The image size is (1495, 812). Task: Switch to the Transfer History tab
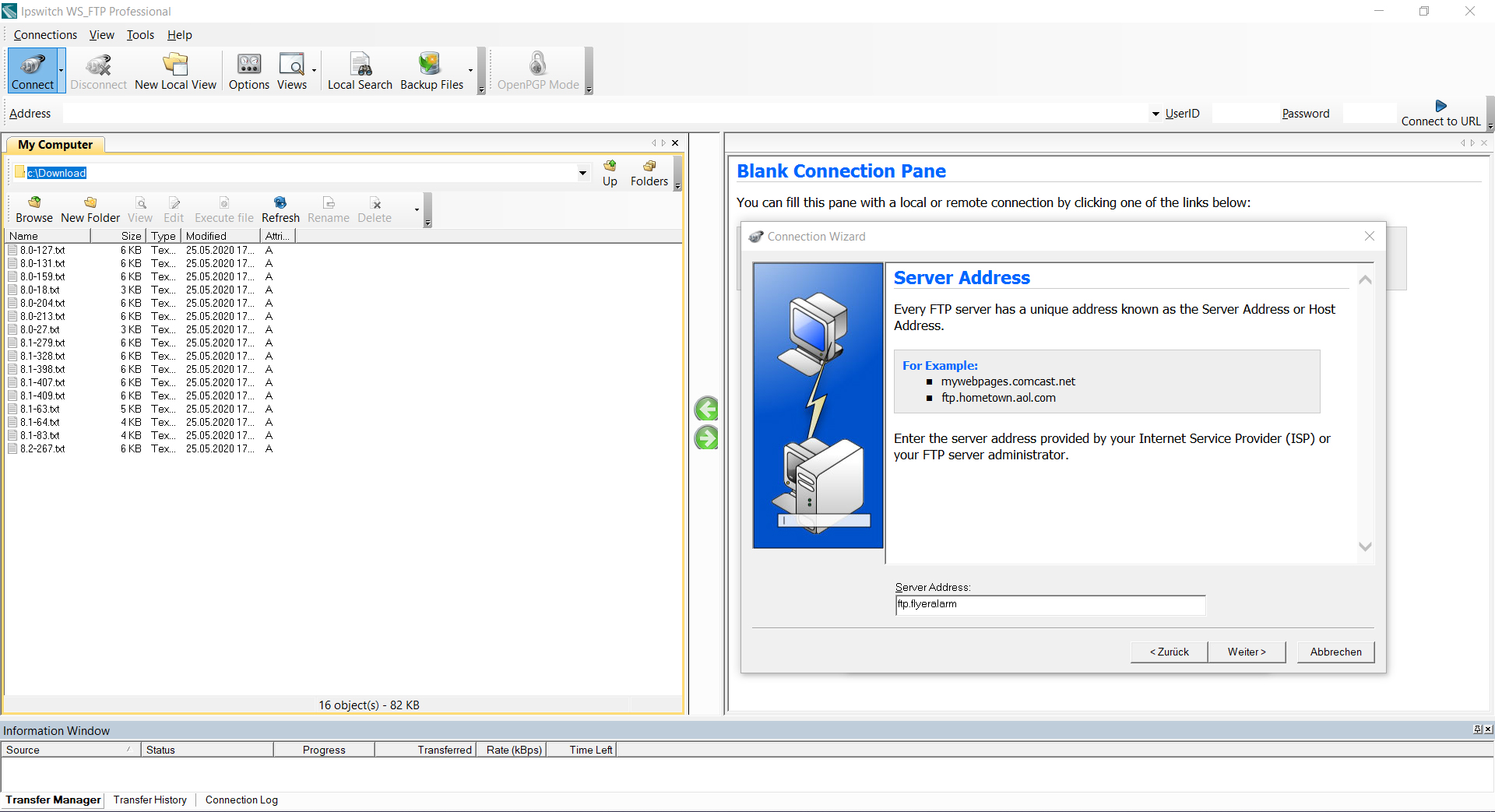coord(149,800)
